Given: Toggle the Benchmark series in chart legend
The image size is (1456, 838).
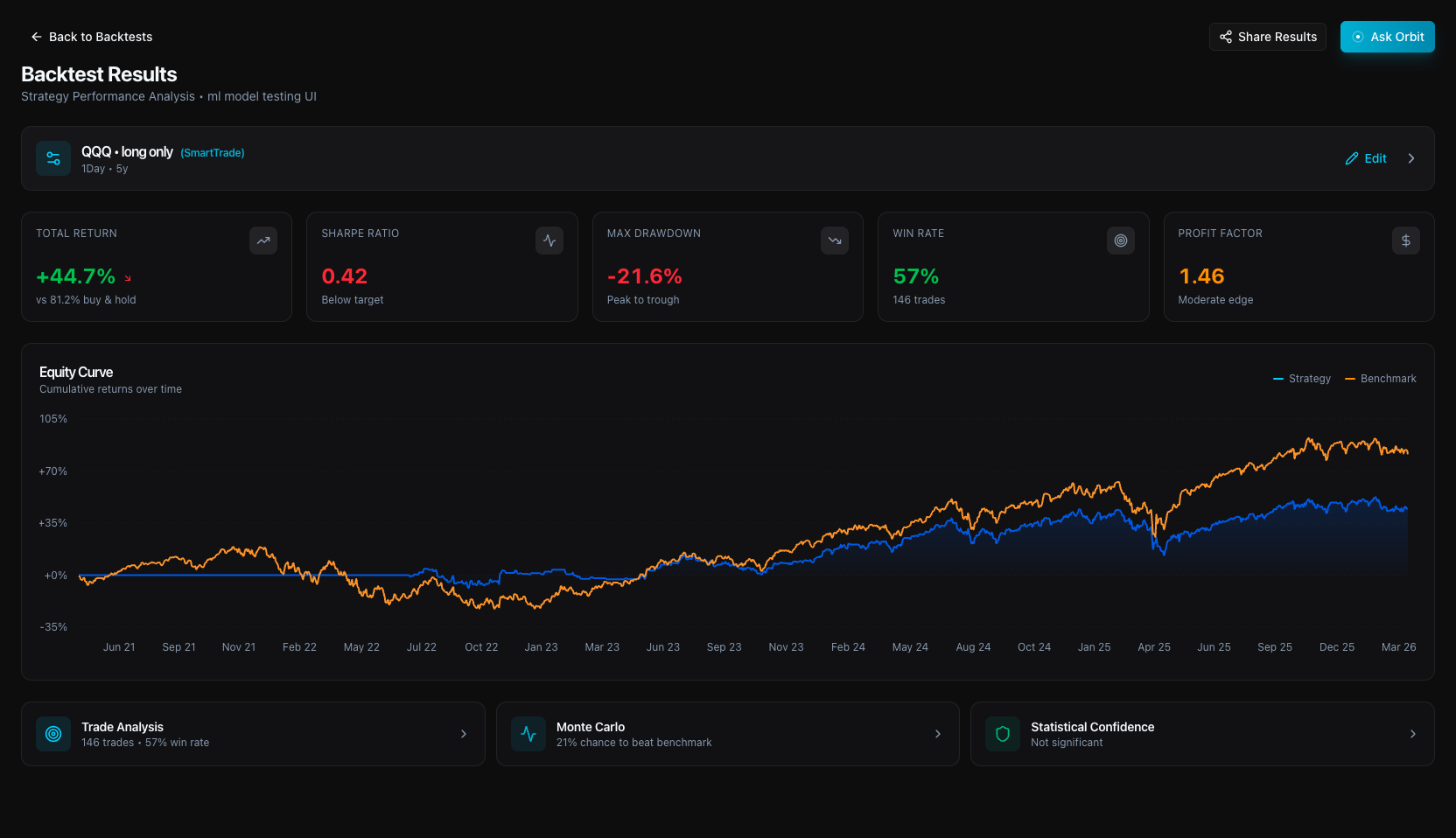Looking at the screenshot, I should [x=1381, y=379].
